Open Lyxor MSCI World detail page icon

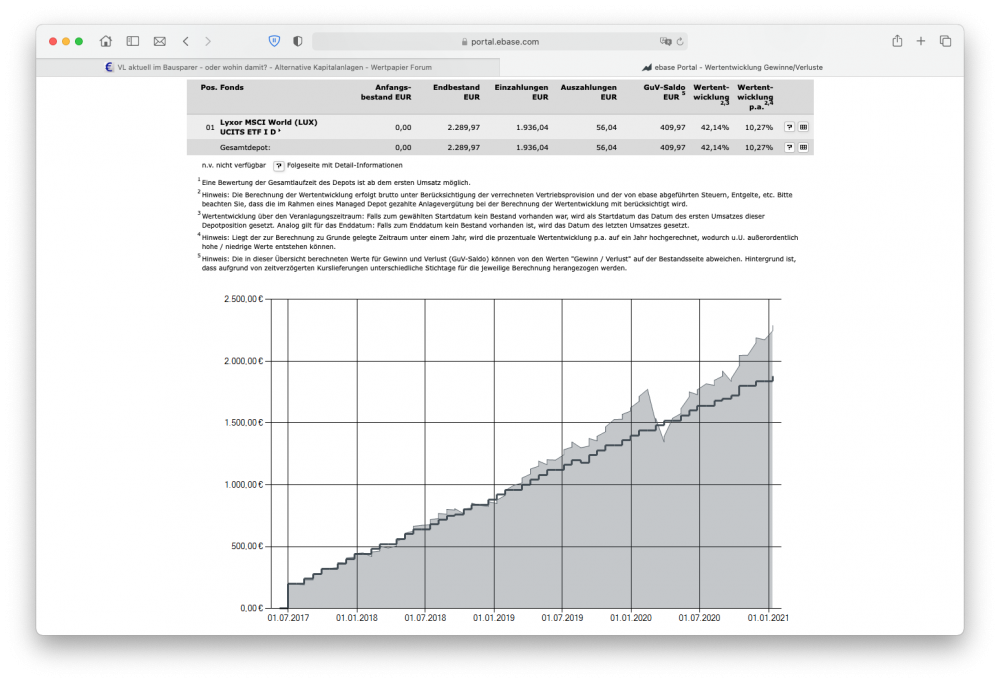tap(790, 127)
